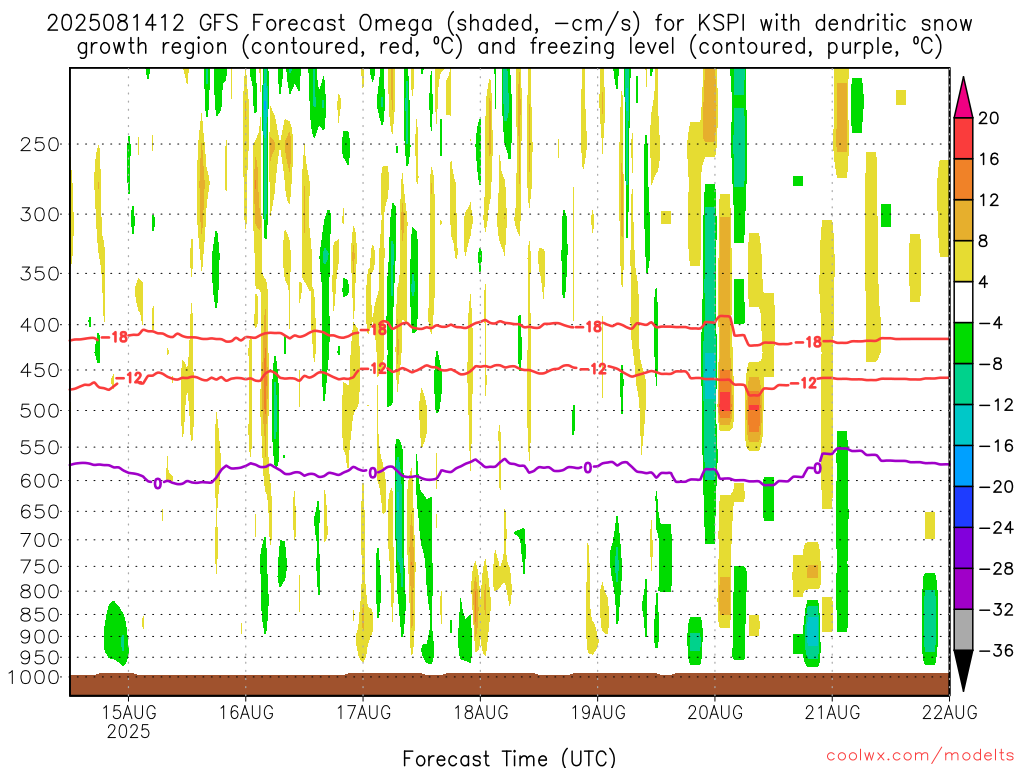Click the 500 pressure level label

click(x=40, y=411)
